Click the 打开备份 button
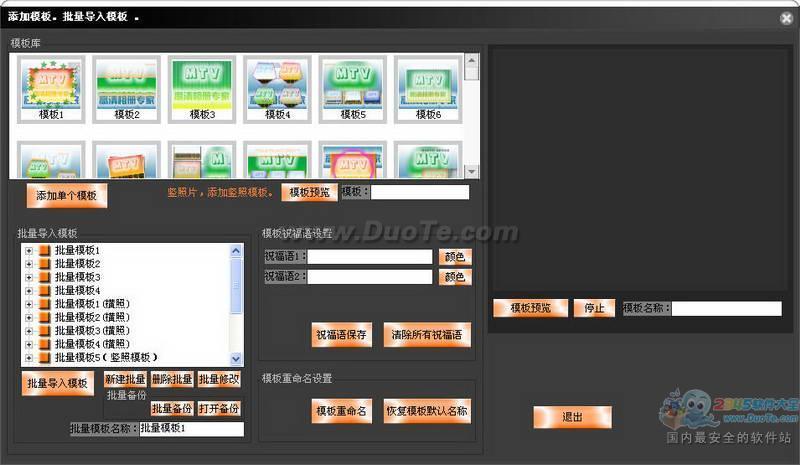 [x=219, y=408]
